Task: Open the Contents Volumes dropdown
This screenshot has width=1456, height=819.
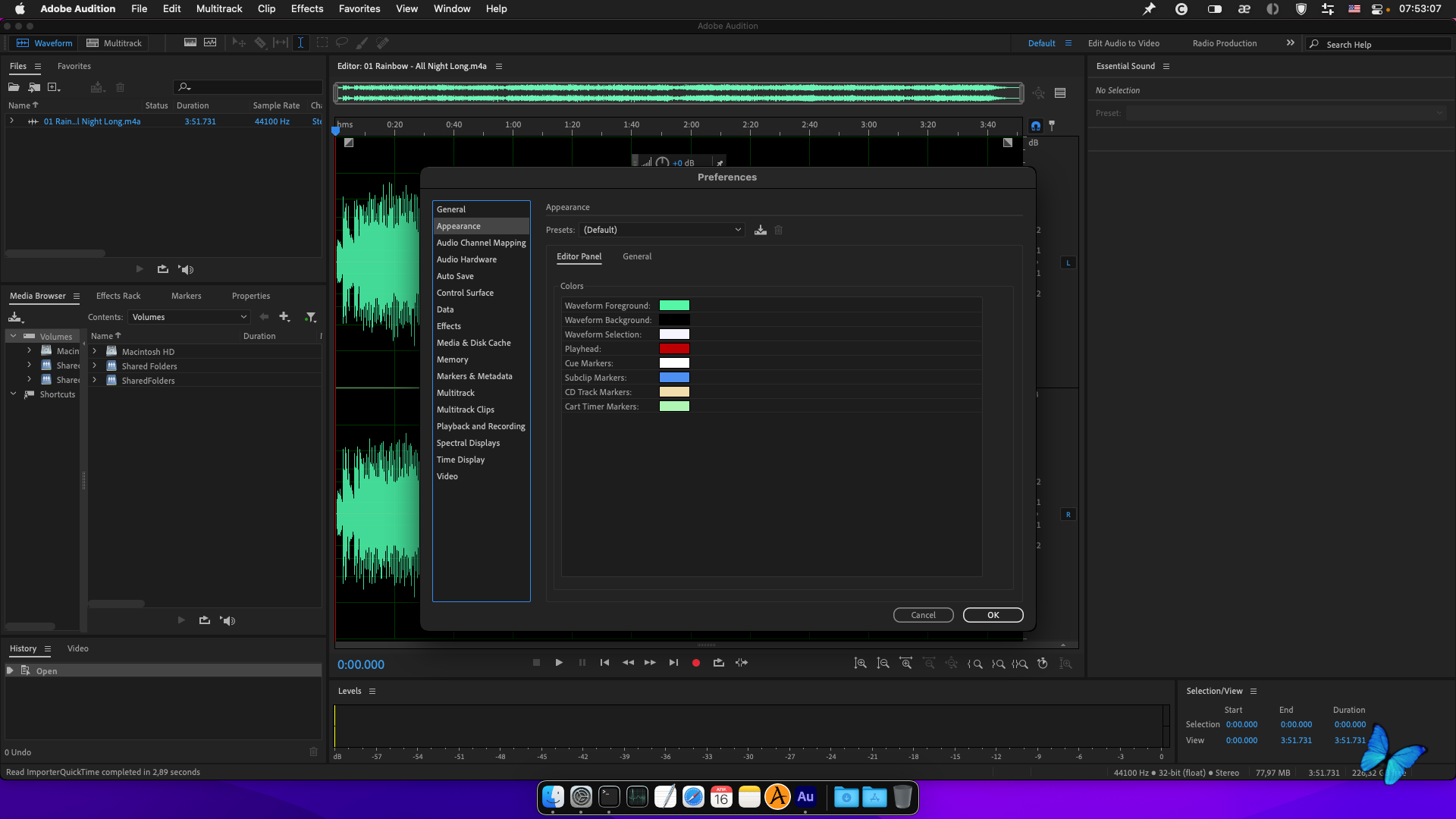Action: tap(188, 317)
